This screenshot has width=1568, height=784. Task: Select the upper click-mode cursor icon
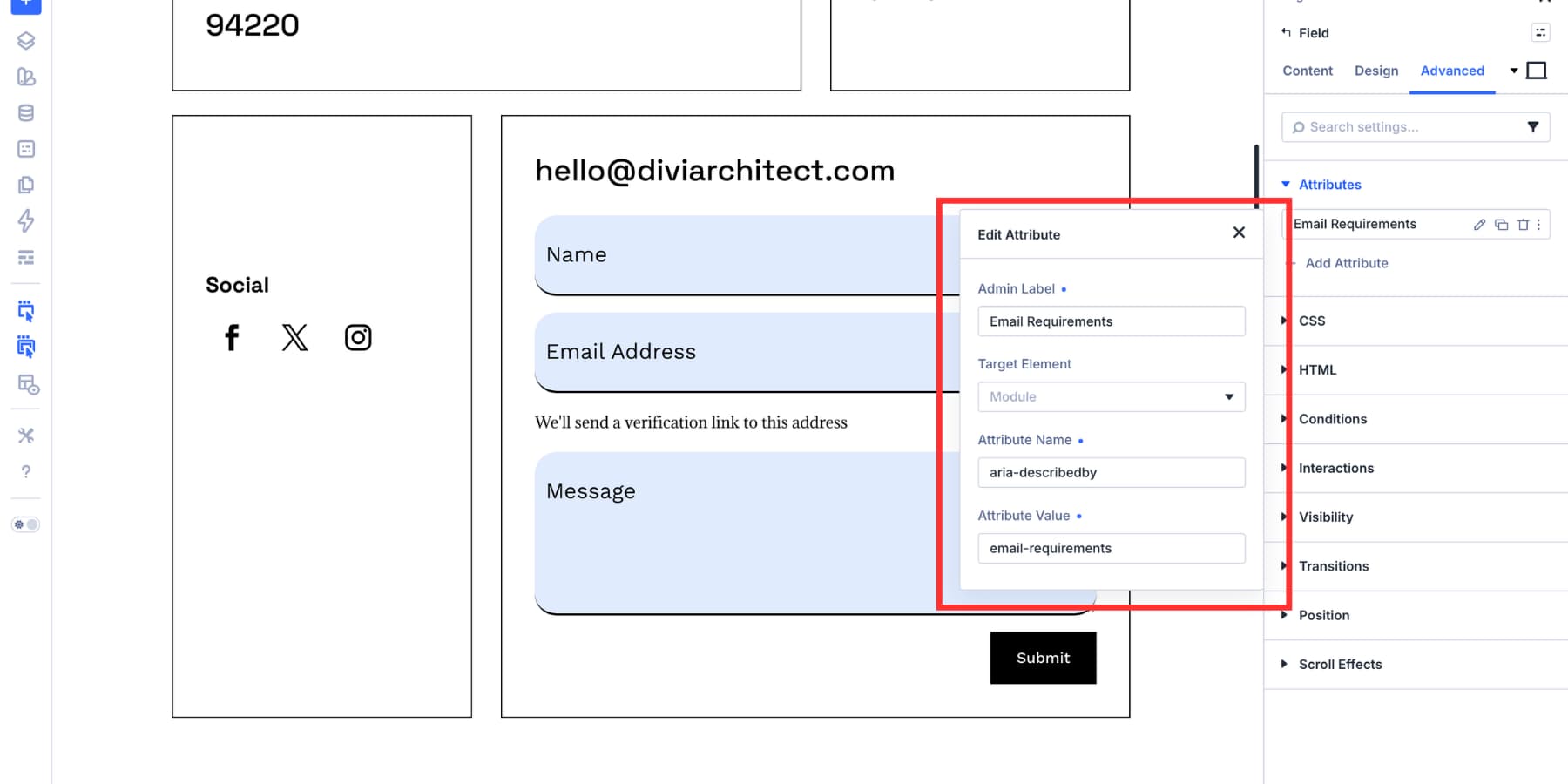26,311
